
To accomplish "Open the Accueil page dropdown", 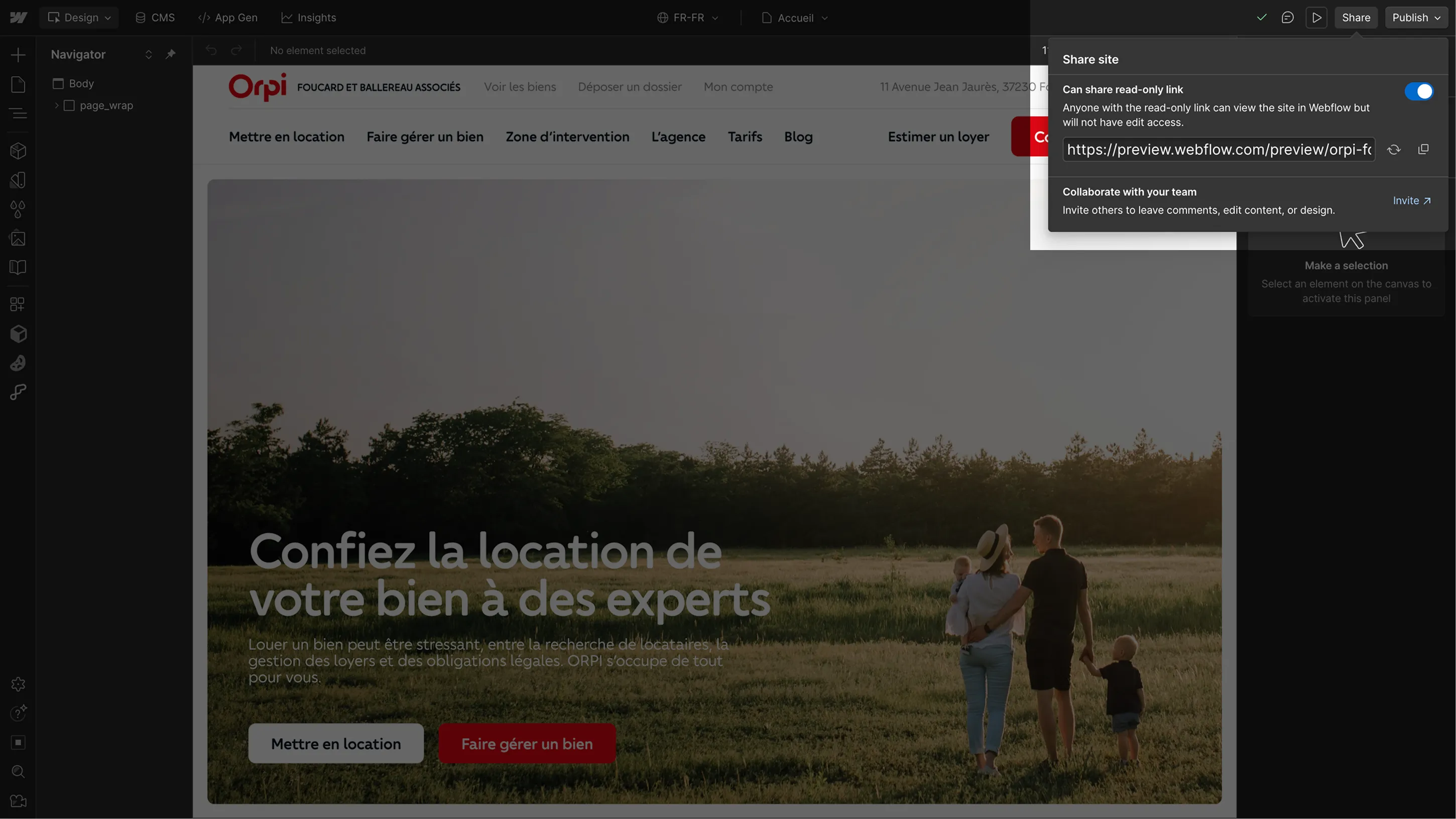I will [x=795, y=18].
